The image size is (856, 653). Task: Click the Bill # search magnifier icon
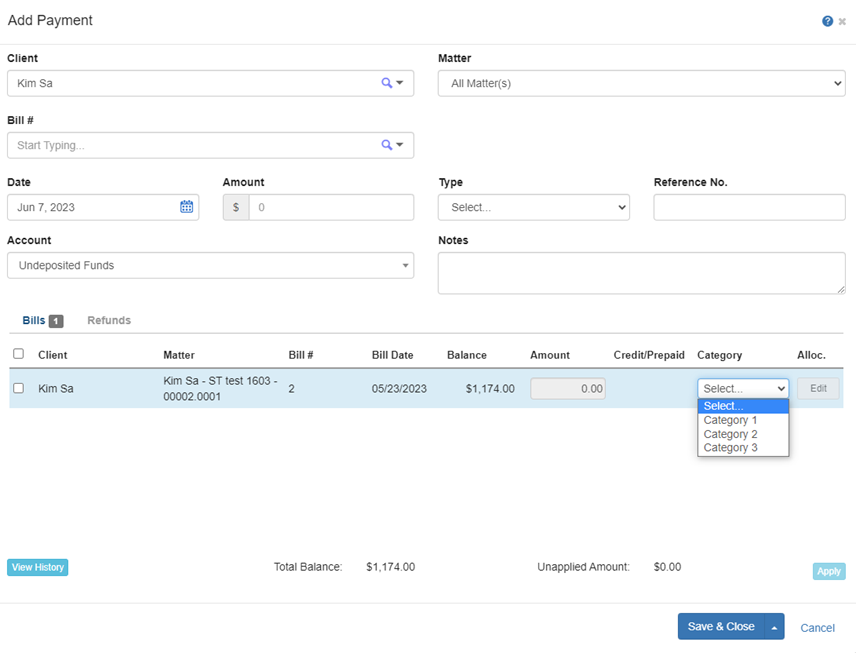click(x=387, y=145)
